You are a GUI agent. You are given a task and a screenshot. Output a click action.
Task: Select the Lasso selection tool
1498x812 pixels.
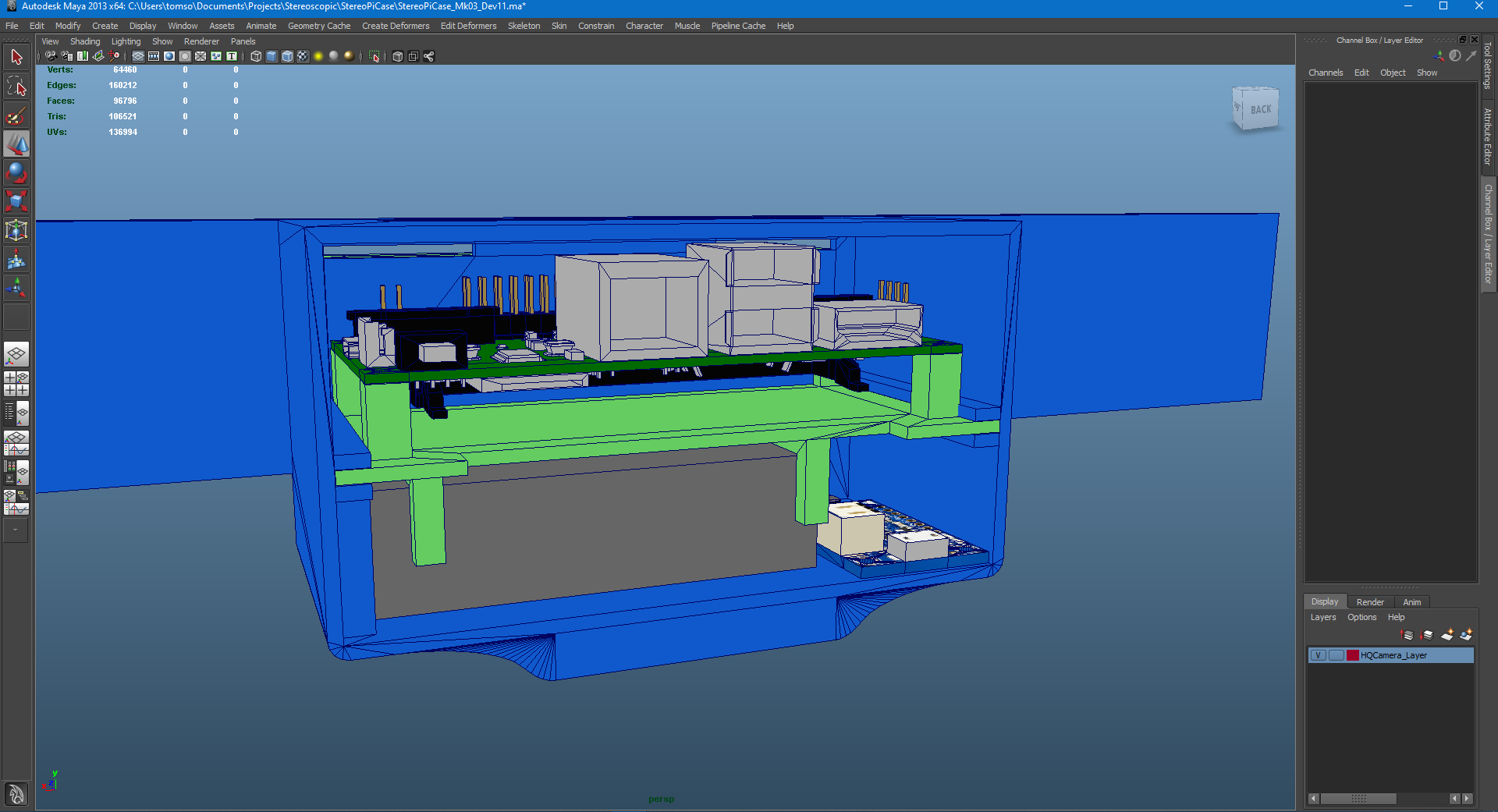click(x=16, y=86)
